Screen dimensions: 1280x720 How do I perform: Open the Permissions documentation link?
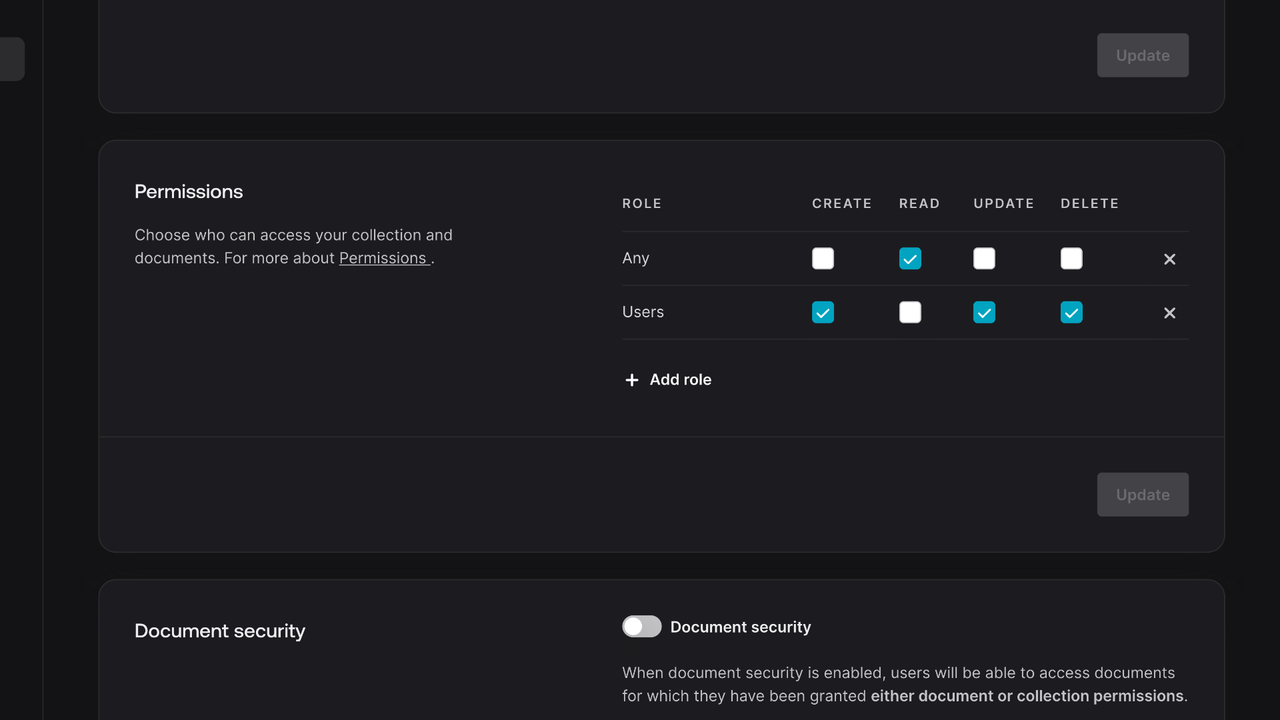tap(384, 258)
